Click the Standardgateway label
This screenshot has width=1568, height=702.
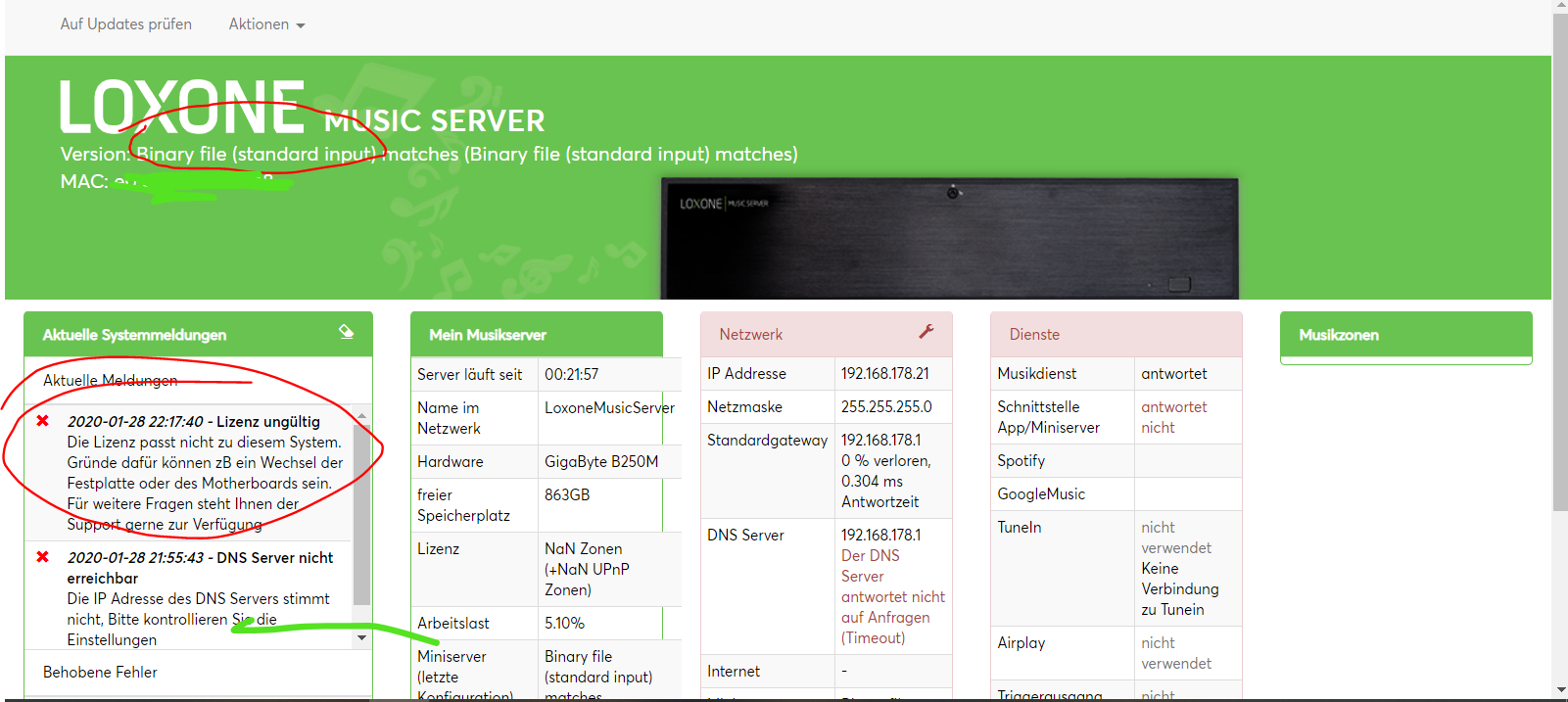pyautogui.click(x=767, y=441)
